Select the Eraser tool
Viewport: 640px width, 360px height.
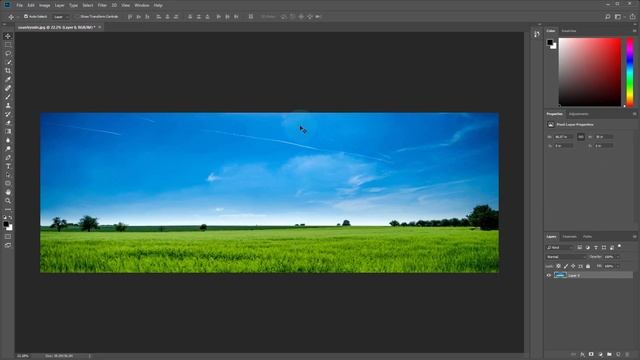click(8, 122)
